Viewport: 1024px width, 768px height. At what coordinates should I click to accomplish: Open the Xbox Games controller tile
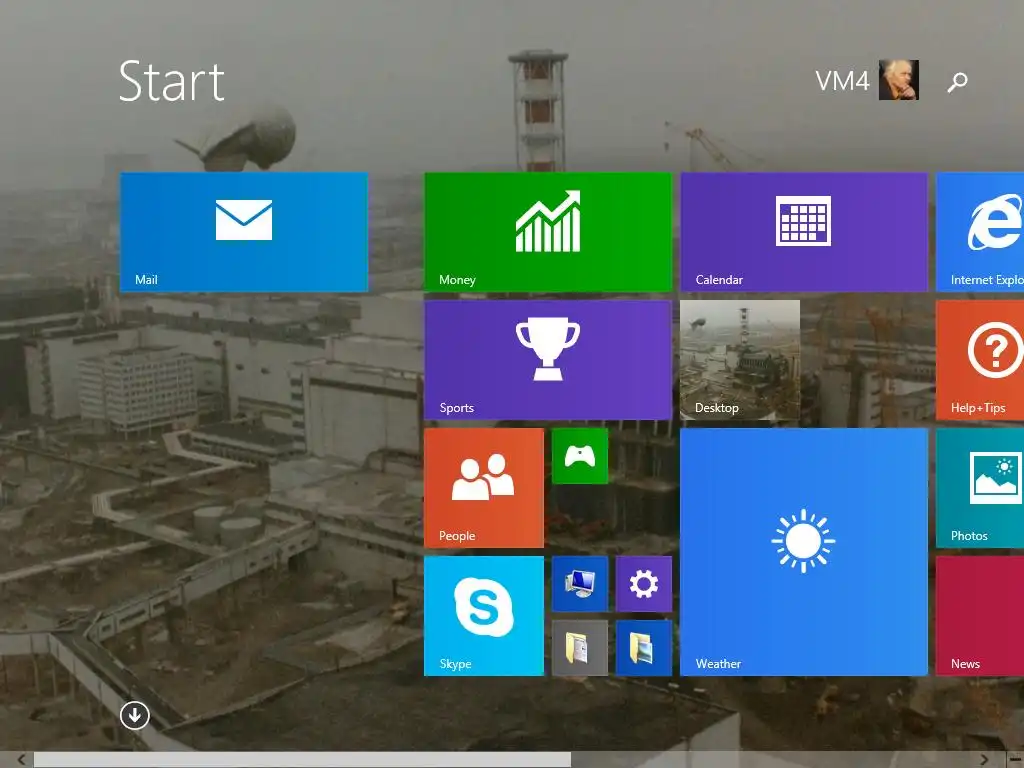[x=580, y=456]
